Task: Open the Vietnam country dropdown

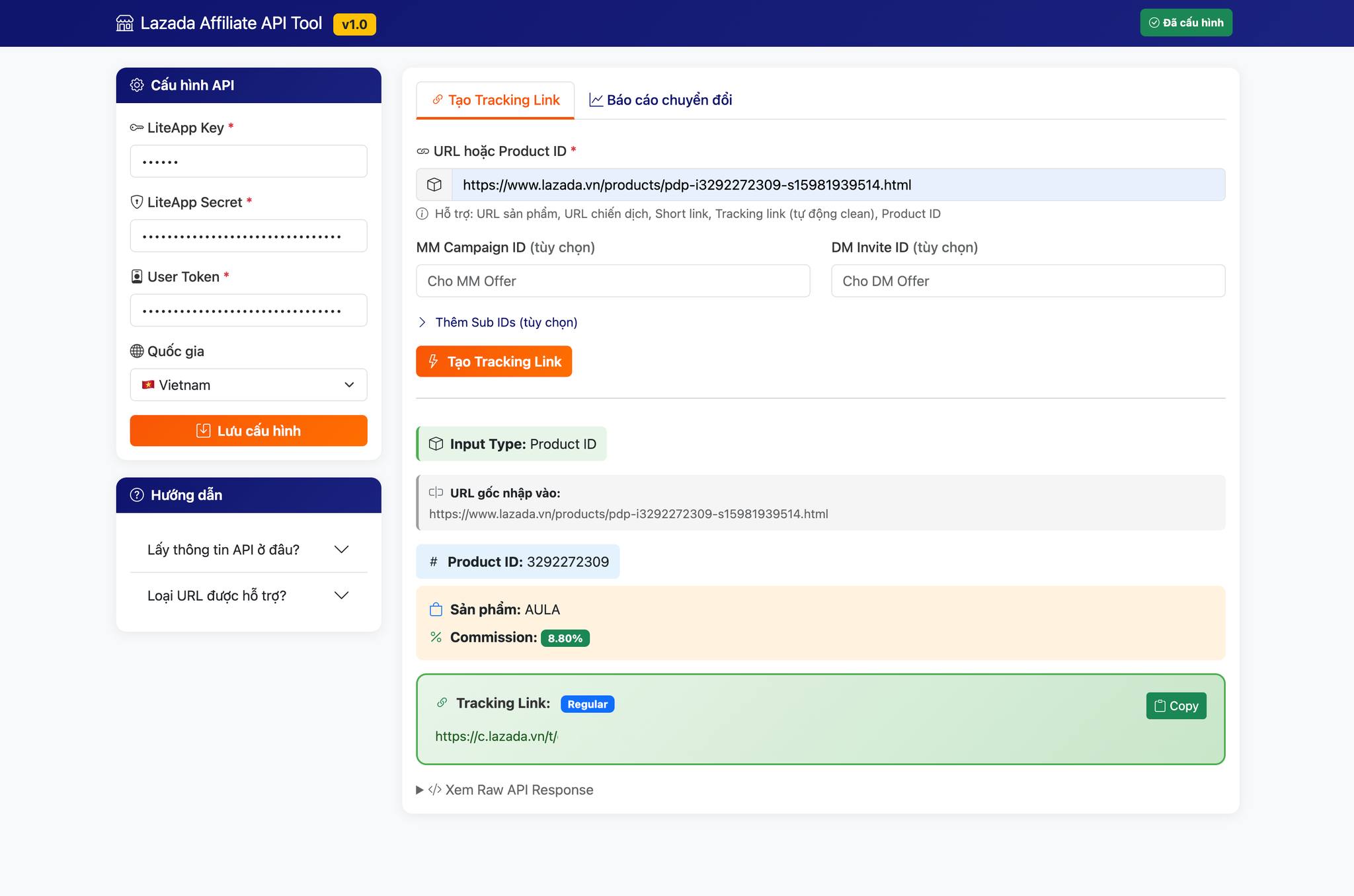Action: [249, 385]
